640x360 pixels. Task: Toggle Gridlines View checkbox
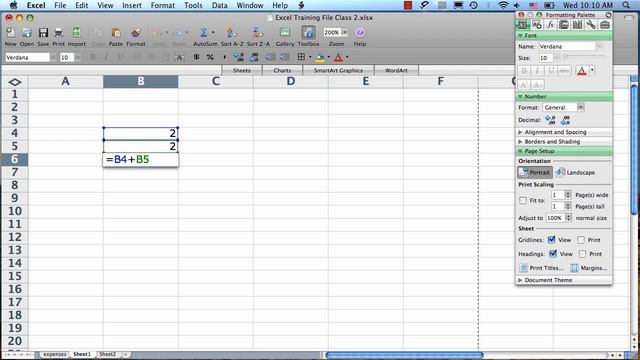coord(551,240)
